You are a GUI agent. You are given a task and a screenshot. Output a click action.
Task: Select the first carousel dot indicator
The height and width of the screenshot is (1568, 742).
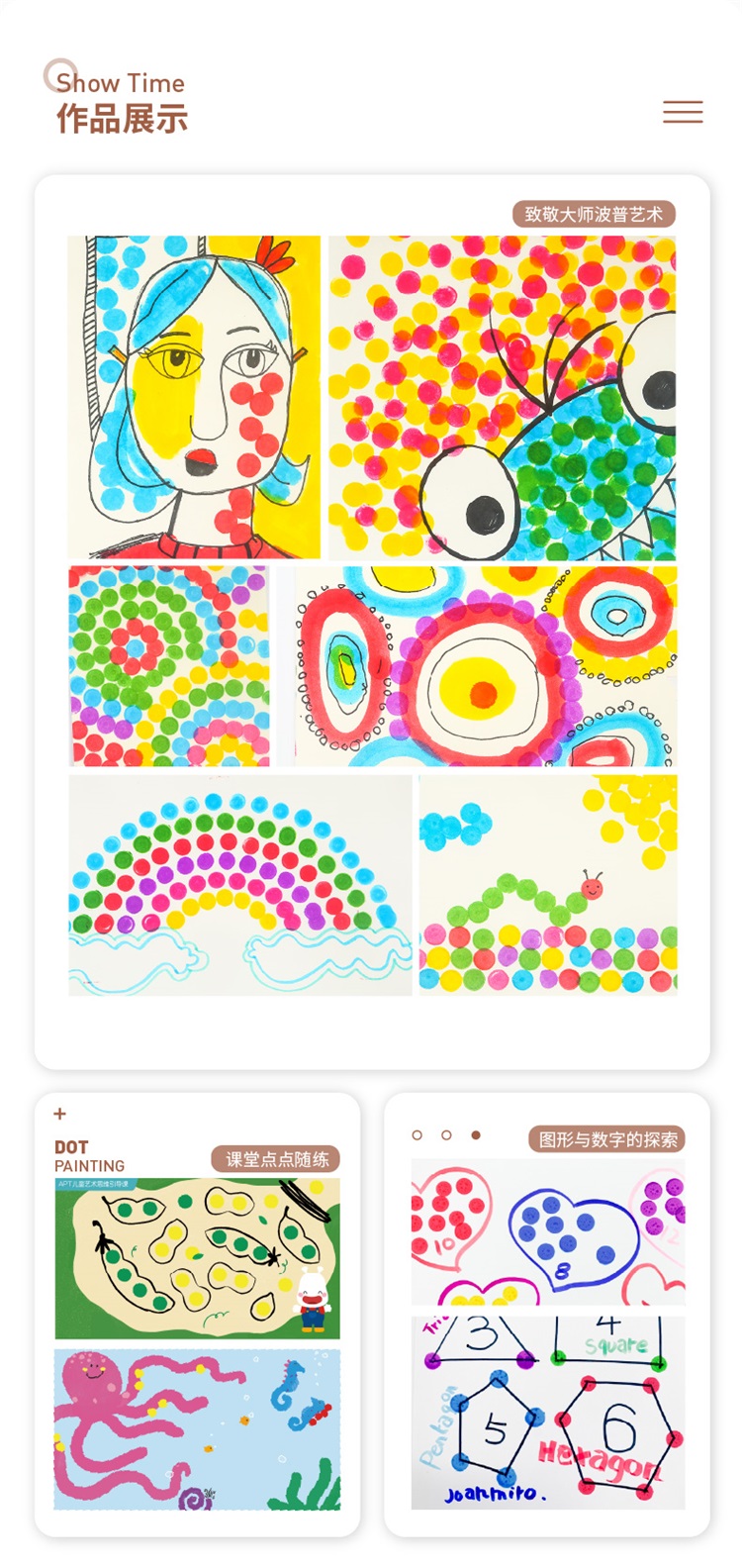(417, 1134)
